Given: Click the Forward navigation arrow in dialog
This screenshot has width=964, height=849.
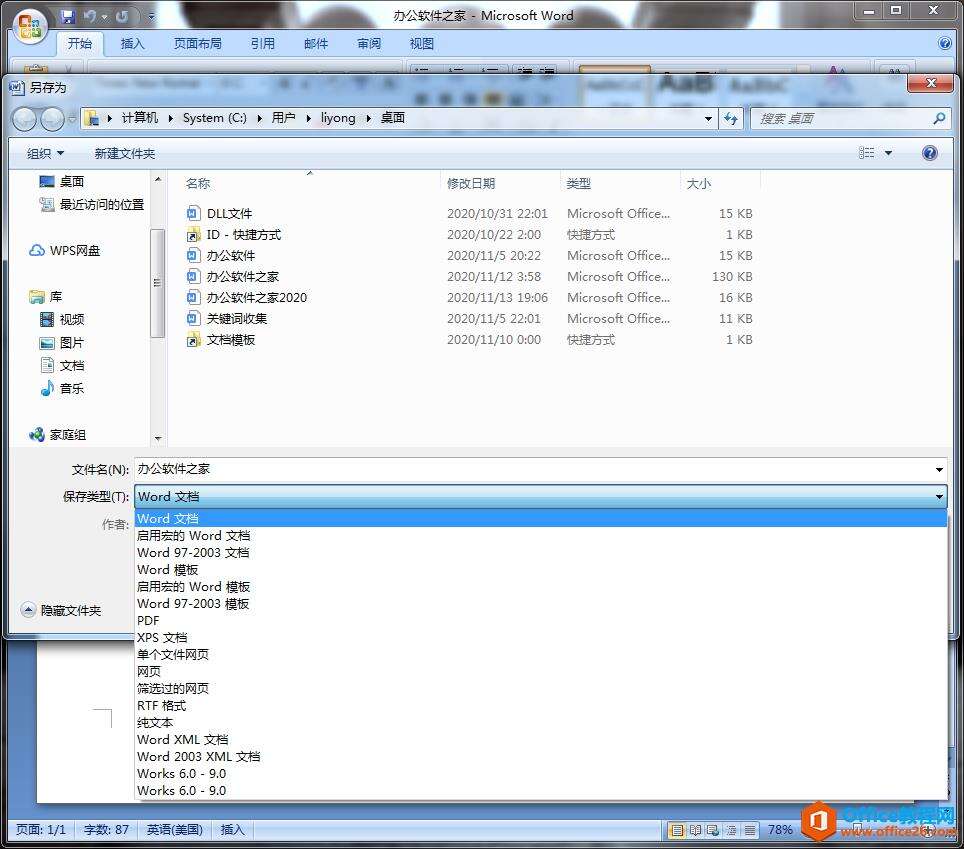Looking at the screenshot, I should point(52,119).
